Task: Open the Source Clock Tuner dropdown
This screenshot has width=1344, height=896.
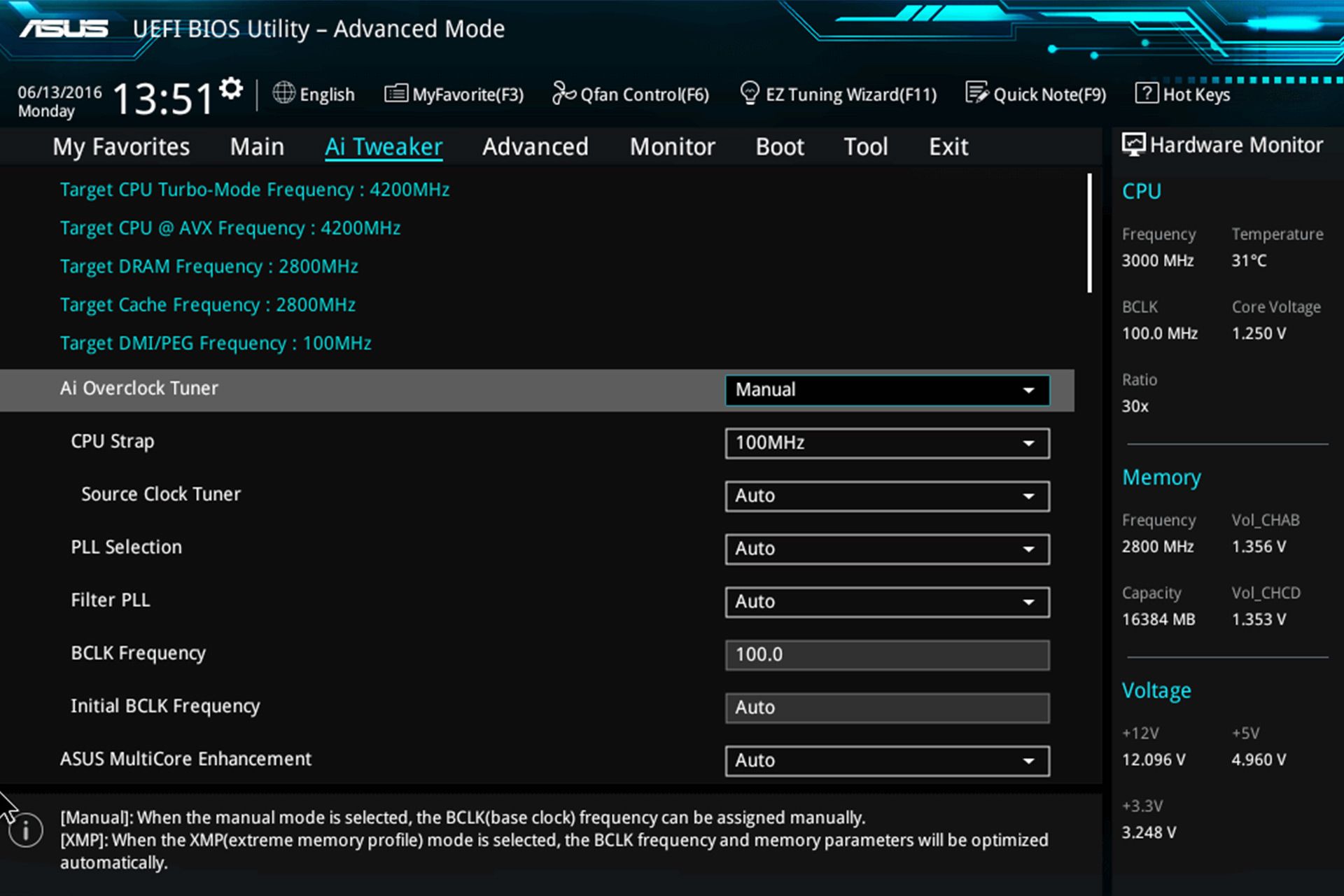Action: pos(887,496)
